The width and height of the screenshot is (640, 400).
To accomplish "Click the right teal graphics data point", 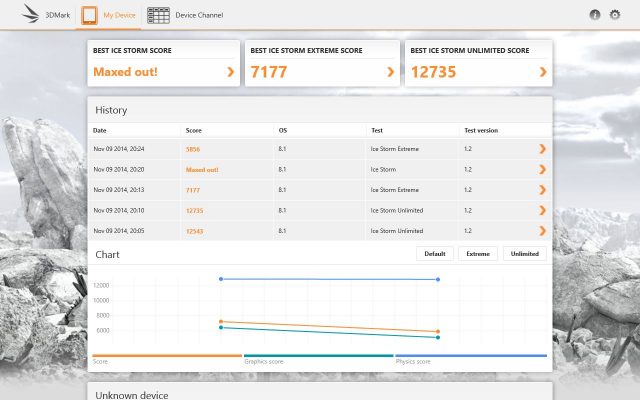I will pos(438,338).
